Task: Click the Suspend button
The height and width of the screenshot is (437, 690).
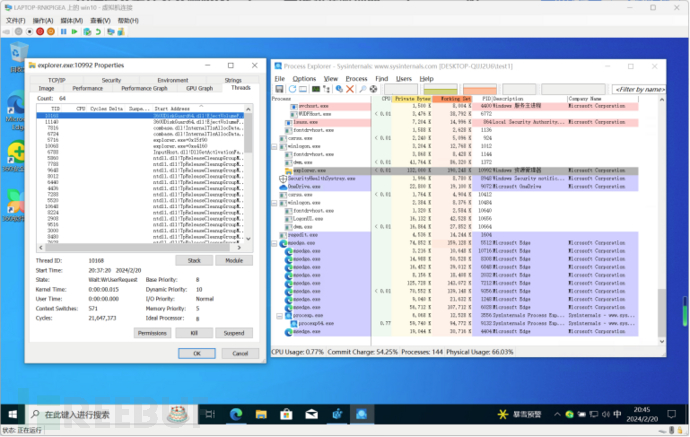Action: click(x=232, y=332)
